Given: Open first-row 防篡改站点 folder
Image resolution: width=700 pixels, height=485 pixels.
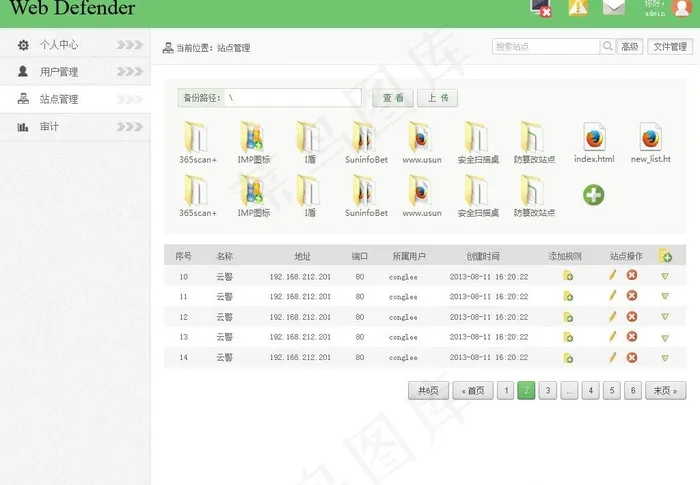Looking at the screenshot, I should pyautogui.click(x=534, y=142).
